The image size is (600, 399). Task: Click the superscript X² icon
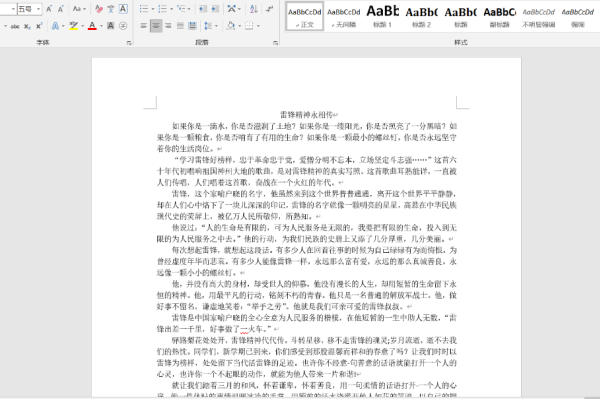click(39, 26)
